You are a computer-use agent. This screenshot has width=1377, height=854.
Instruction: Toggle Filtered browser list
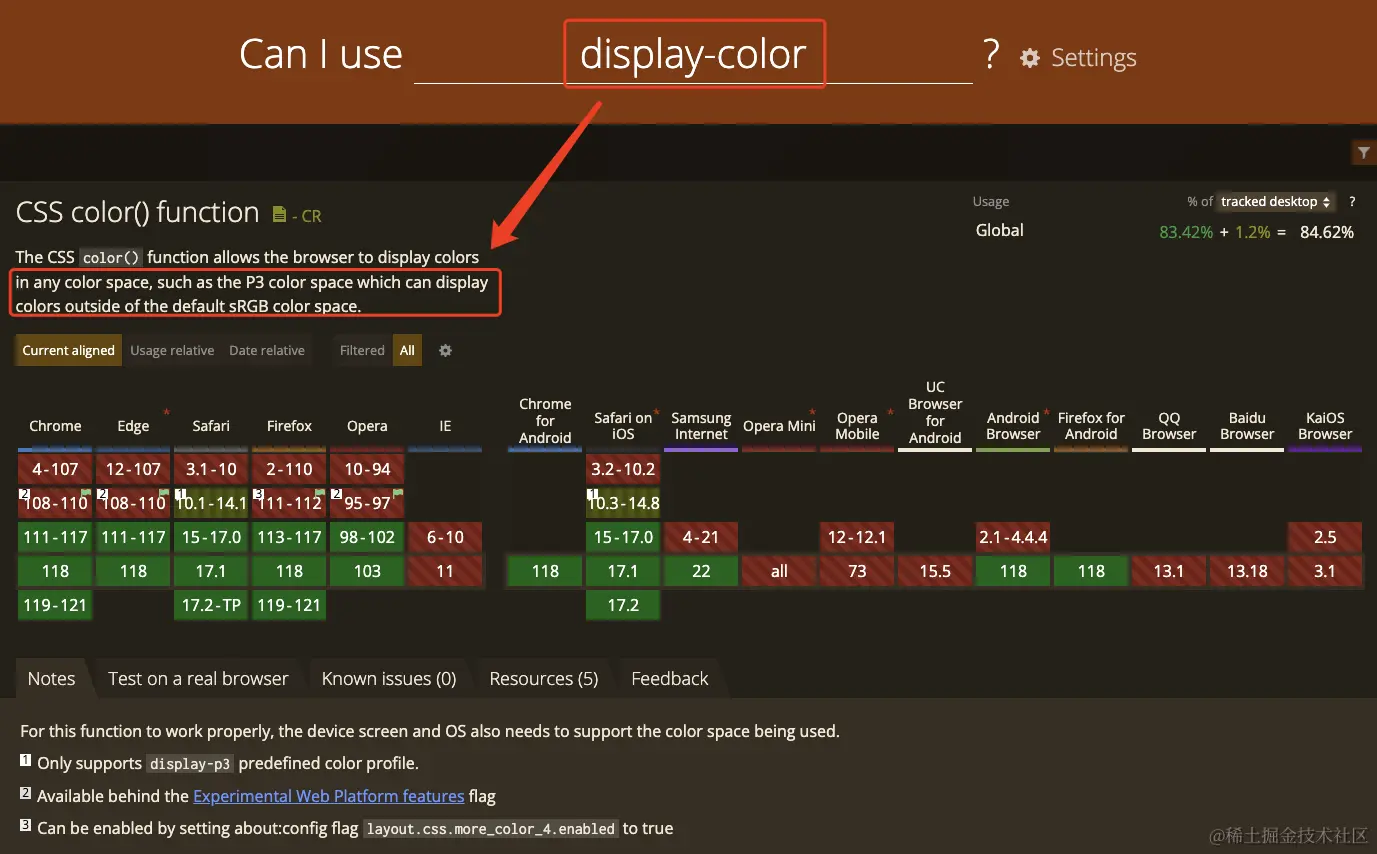tap(362, 350)
